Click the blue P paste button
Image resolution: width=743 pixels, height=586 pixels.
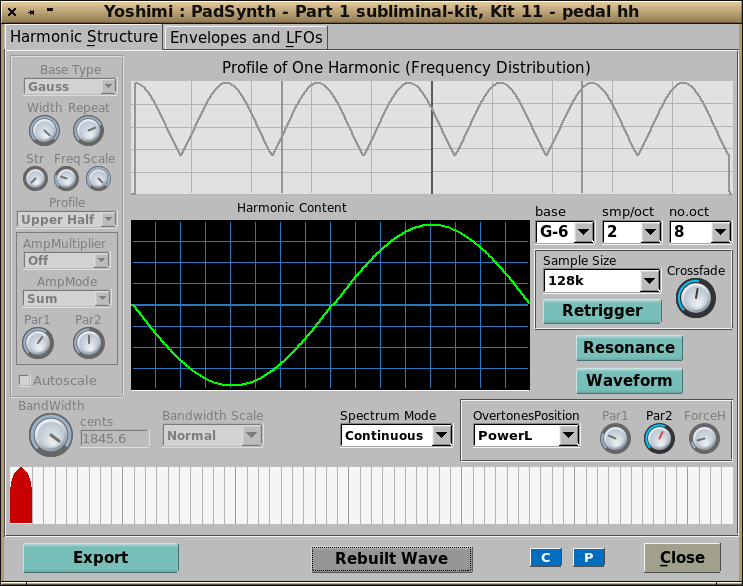(x=588, y=557)
